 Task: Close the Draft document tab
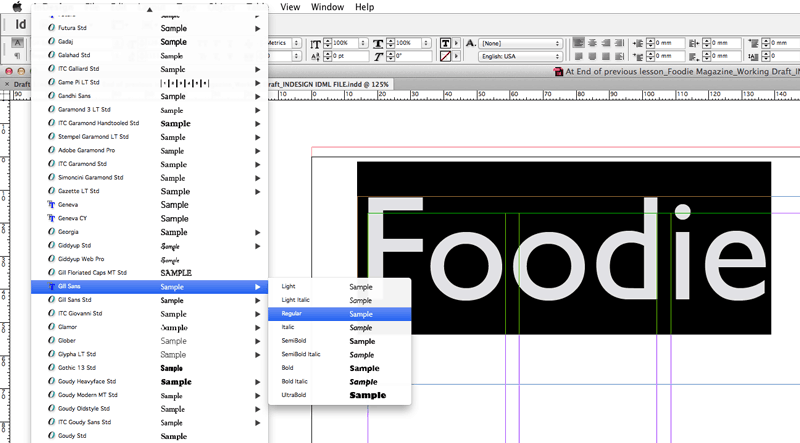click(7, 84)
